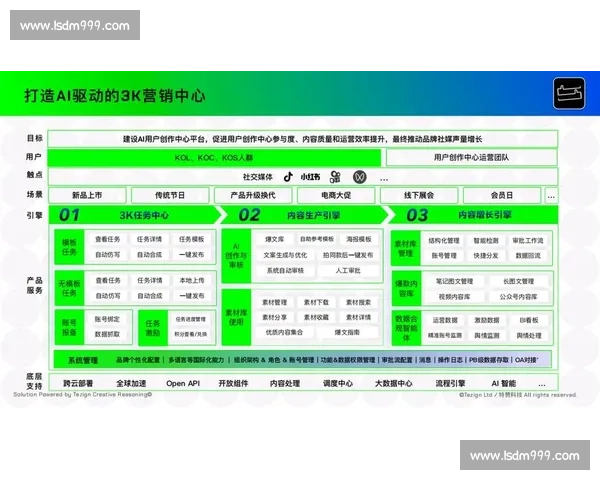Click 人工审批 cell
Screen dimensions: 600x480
point(348,271)
